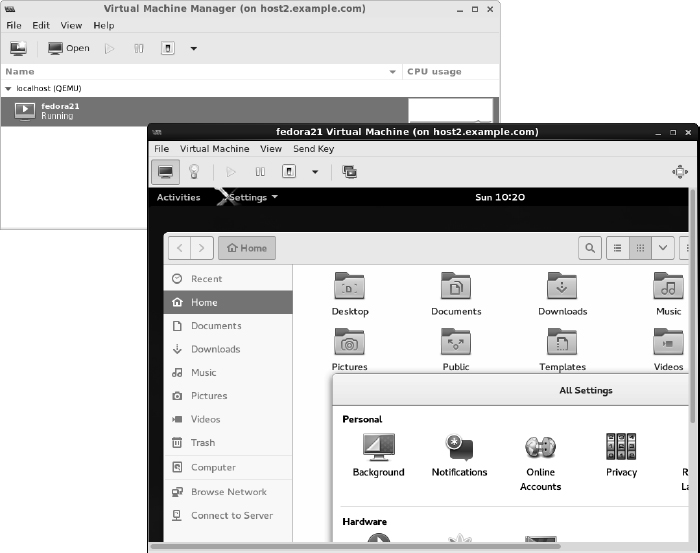The height and width of the screenshot is (553, 700).
Task: Click the Sun 10:20 clock
Action: coord(500,197)
